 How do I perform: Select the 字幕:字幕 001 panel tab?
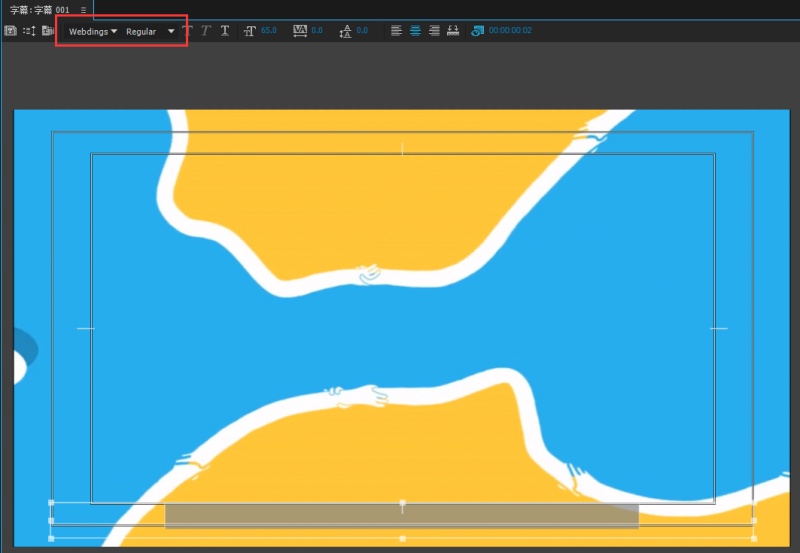[x=39, y=10]
